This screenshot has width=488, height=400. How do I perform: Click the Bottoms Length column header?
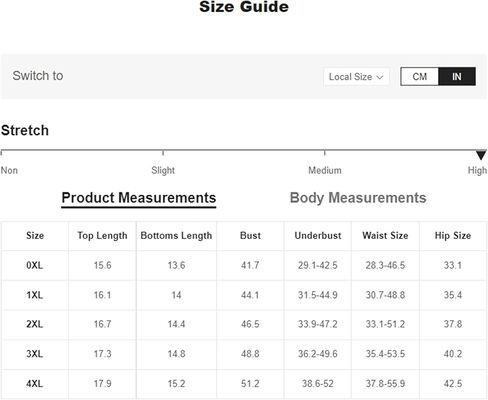176,236
